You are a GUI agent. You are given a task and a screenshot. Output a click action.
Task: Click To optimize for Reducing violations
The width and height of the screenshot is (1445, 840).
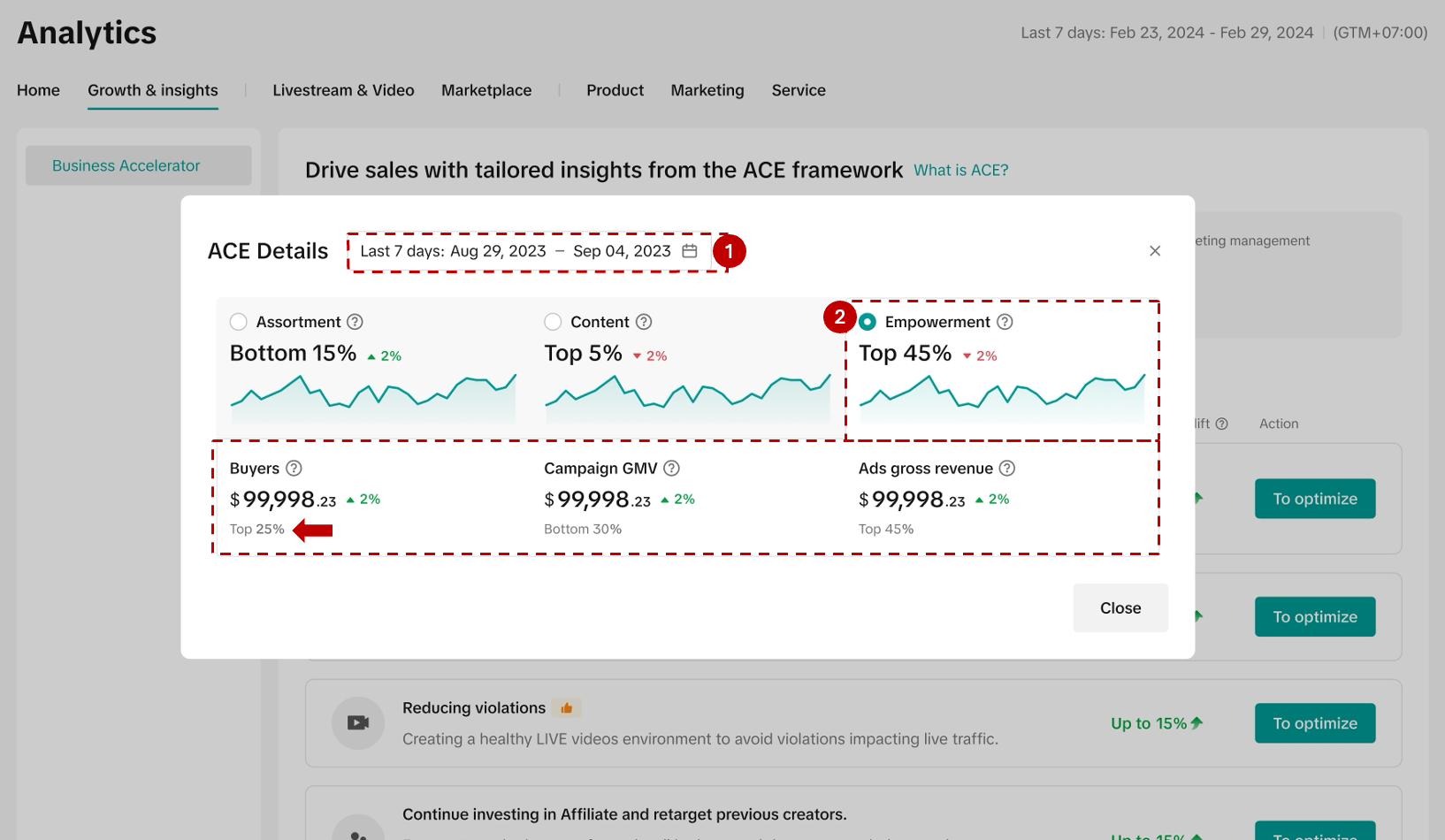click(1314, 723)
